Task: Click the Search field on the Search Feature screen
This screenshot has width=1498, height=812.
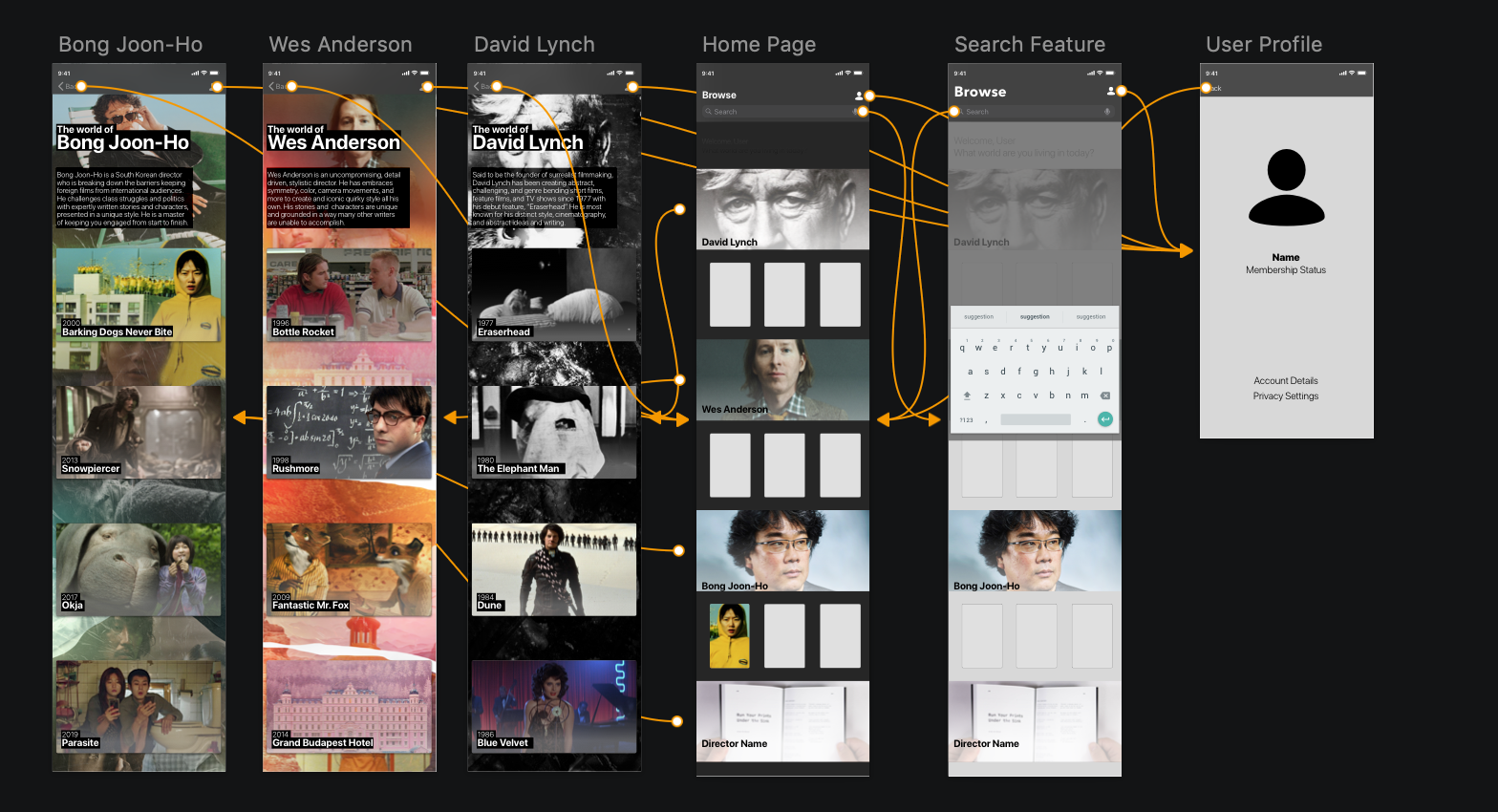Action: 1035,112
